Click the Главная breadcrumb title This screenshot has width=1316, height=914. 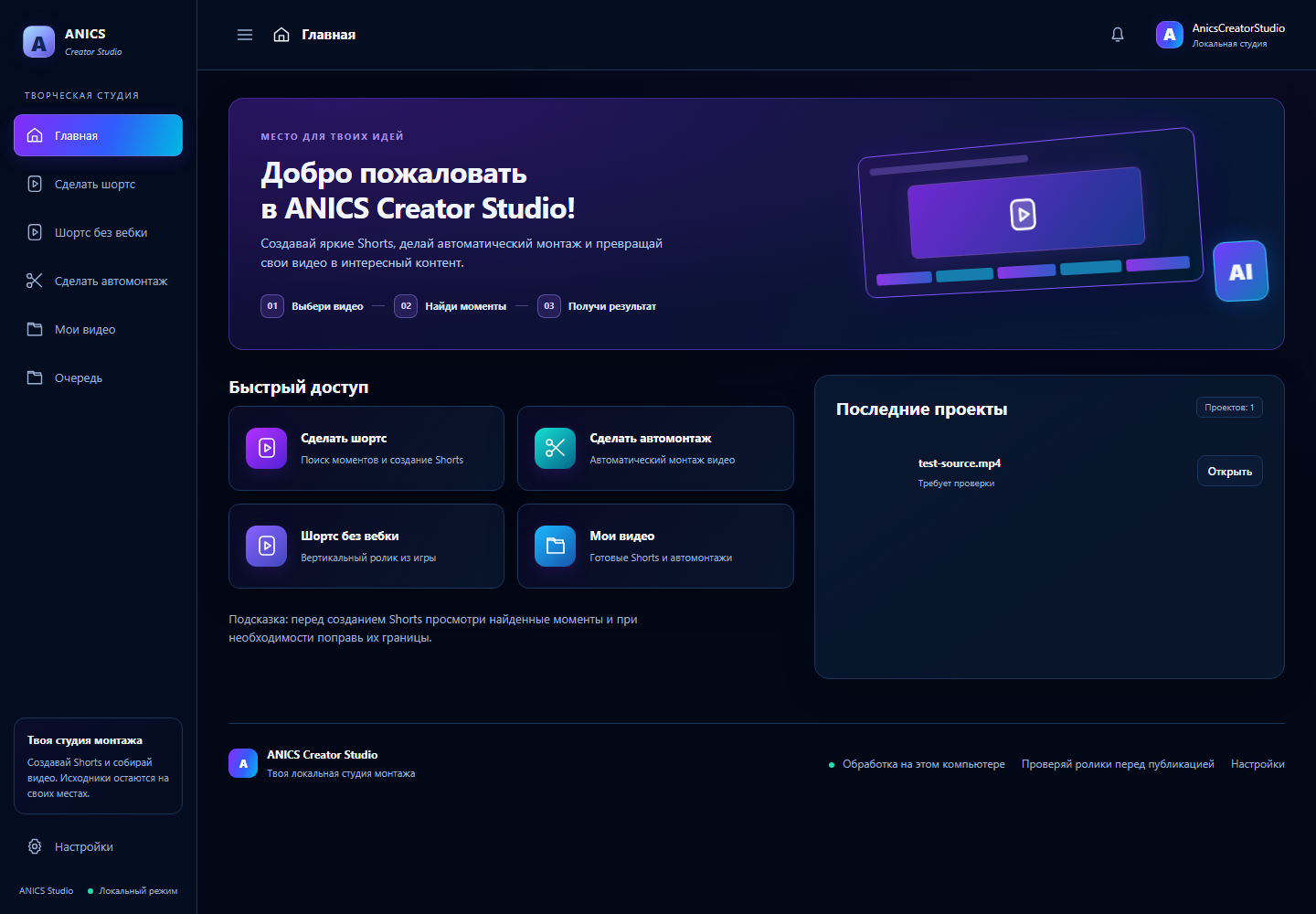329,35
